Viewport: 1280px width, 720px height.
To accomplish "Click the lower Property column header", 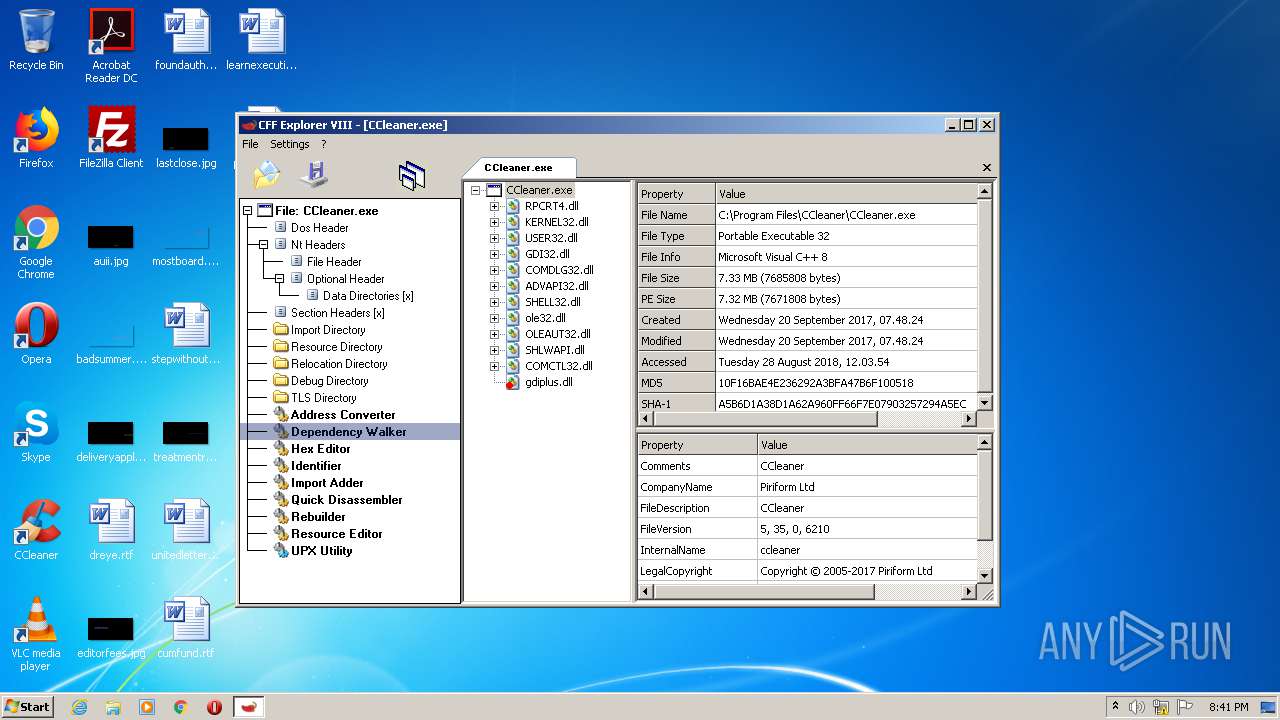I will pyautogui.click(x=697, y=445).
